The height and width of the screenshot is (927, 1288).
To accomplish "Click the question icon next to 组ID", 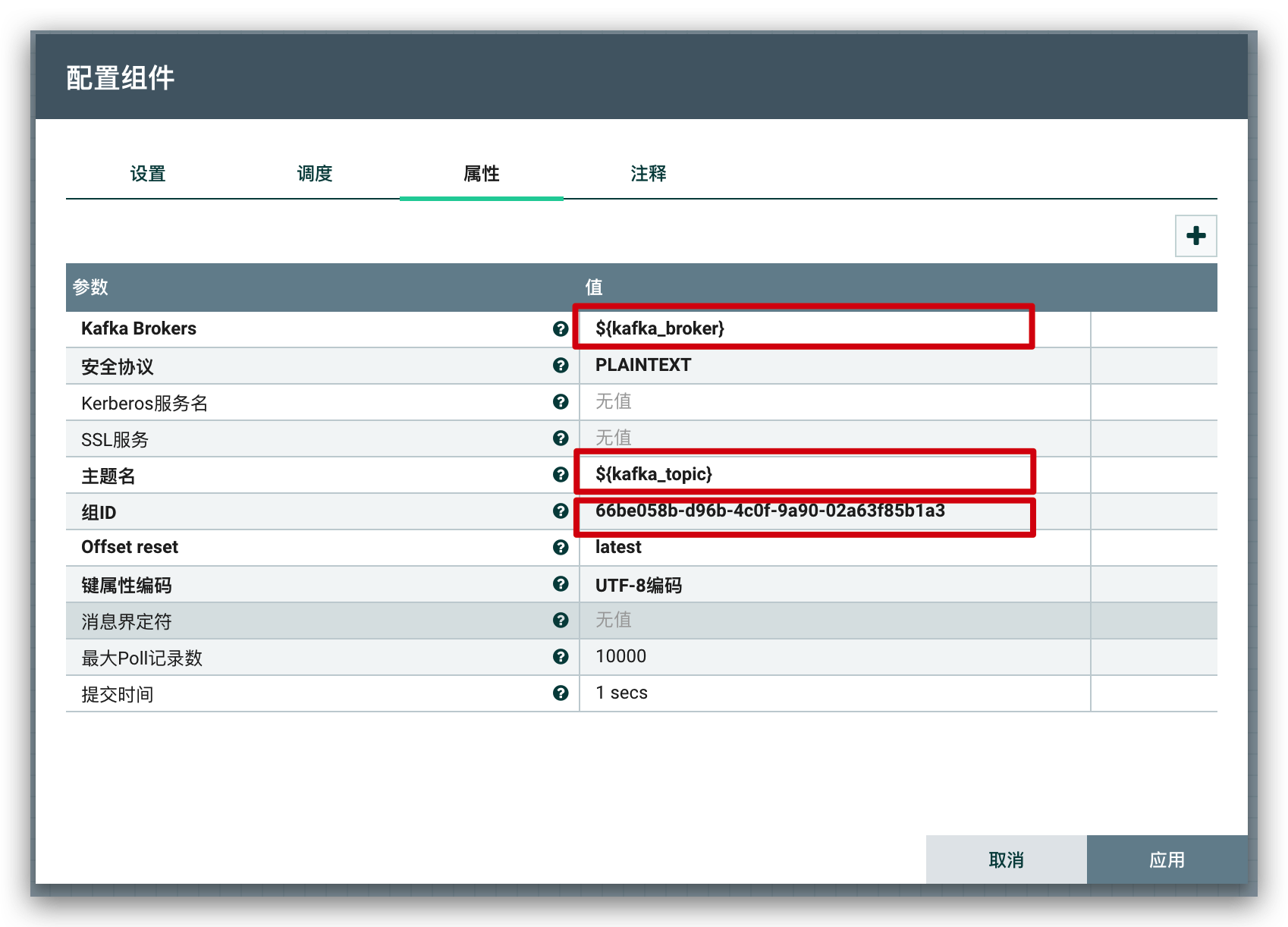I will tap(561, 511).
